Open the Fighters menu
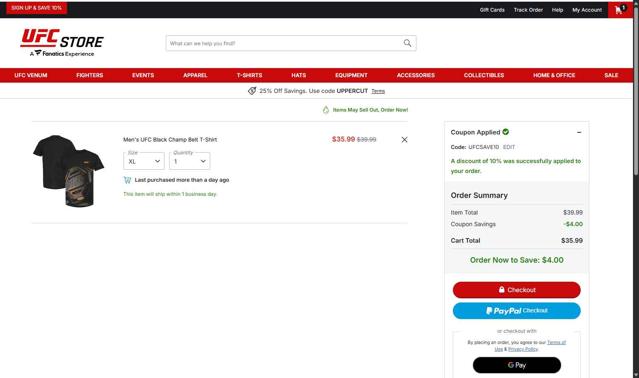The width and height of the screenshot is (639, 378). 90,75
